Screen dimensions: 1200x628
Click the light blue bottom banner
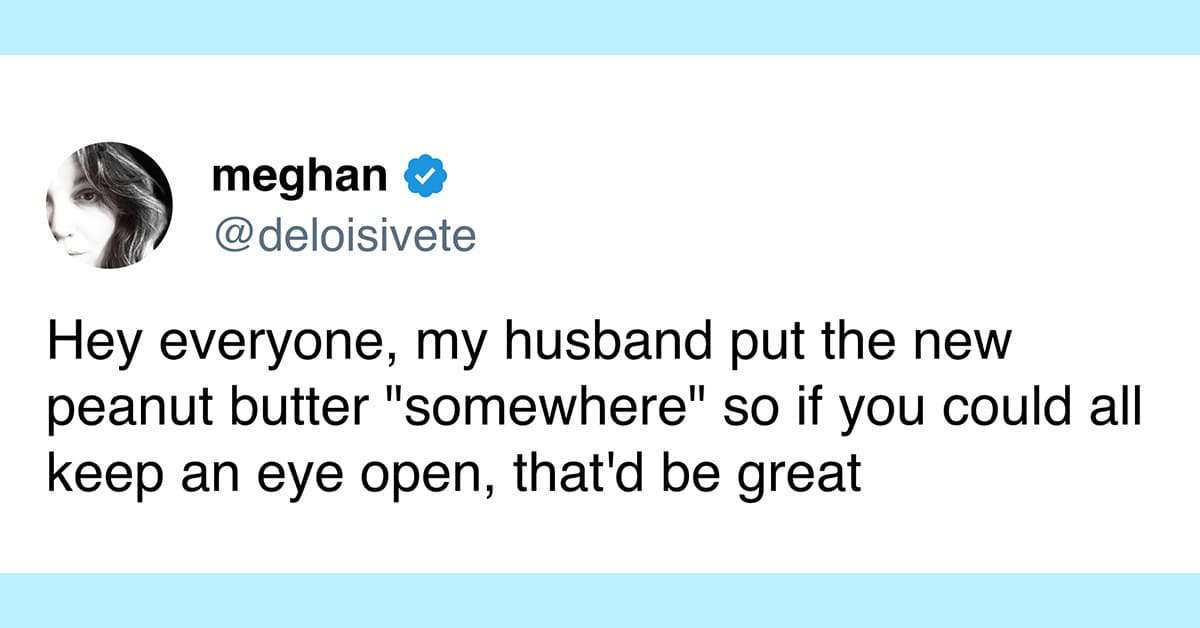pyautogui.click(x=600, y=600)
